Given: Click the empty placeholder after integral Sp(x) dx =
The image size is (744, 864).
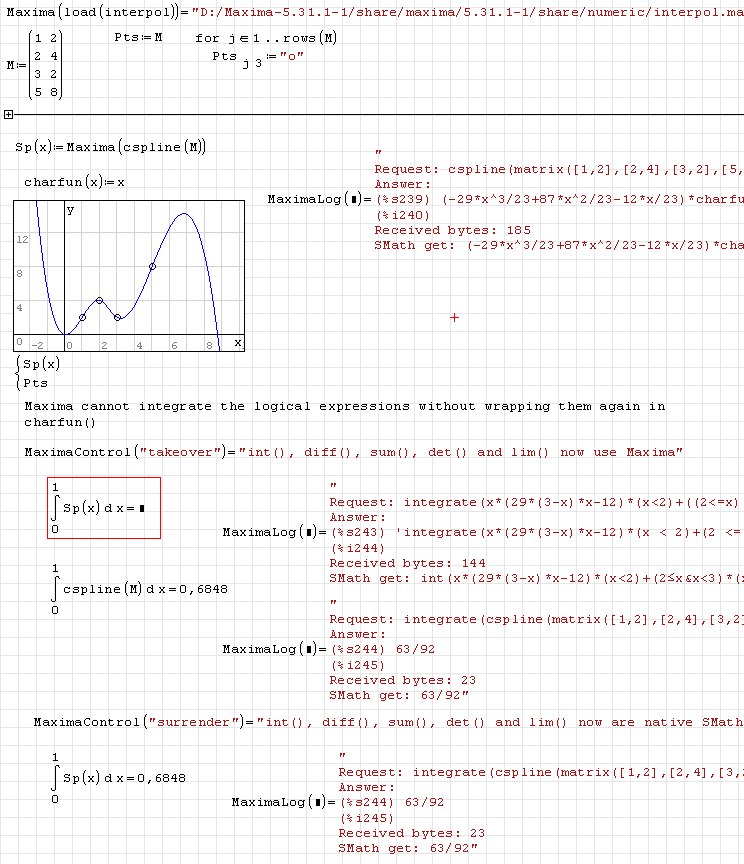Looking at the screenshot, I should 142,508.
